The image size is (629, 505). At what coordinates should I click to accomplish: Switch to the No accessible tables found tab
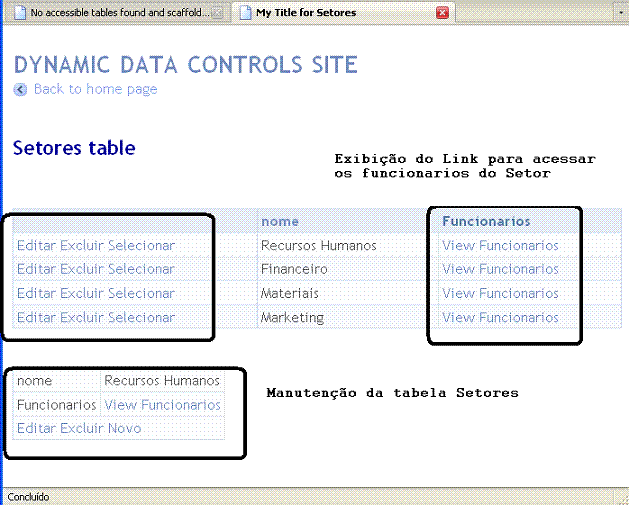120,13
